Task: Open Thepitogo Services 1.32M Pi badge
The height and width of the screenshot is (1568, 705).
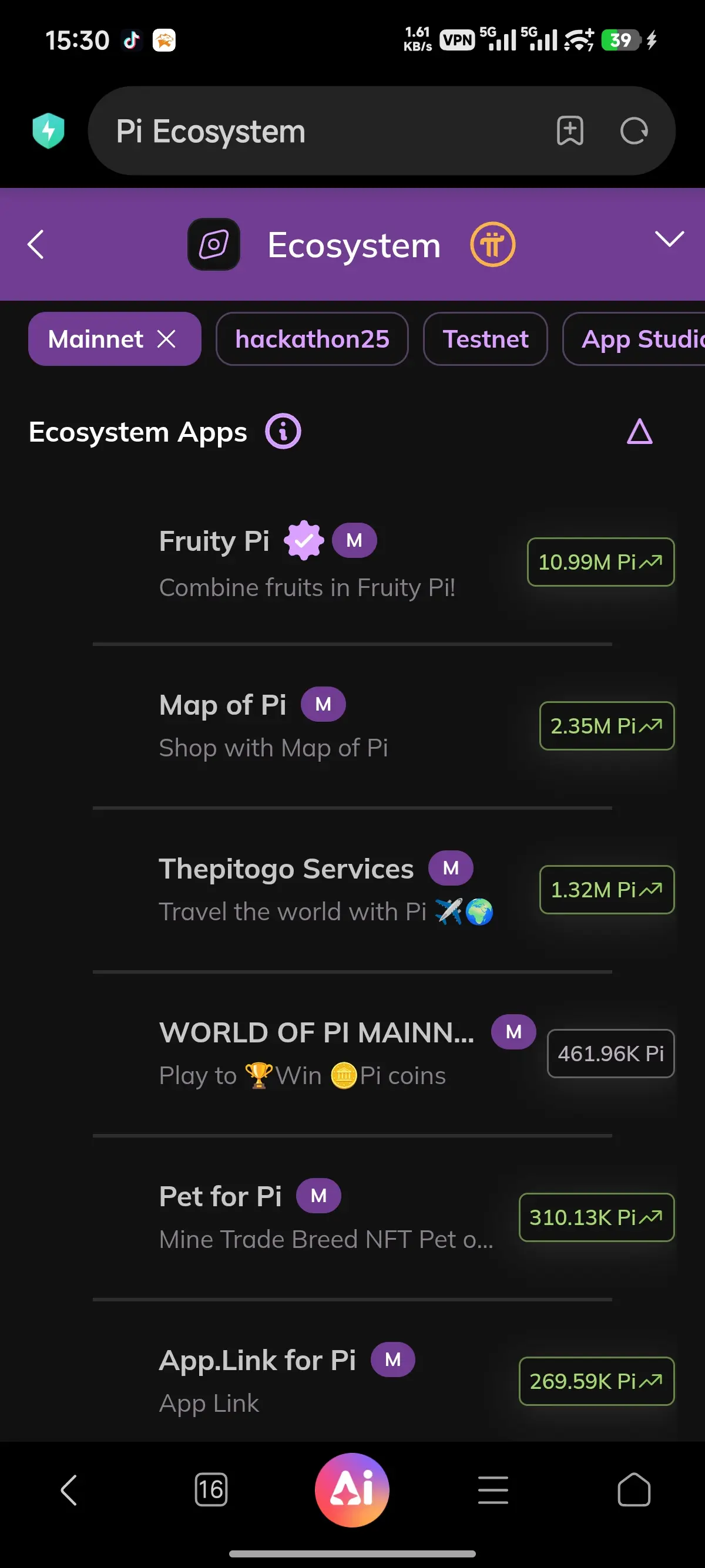Action: pyautogui.click(x=606, y=889)
